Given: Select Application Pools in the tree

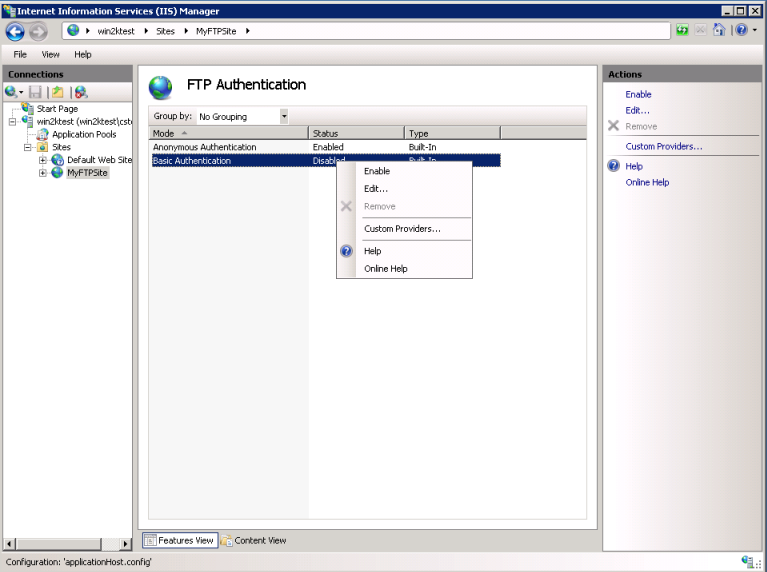Looking at the screenshot, I should coord(84,134).
